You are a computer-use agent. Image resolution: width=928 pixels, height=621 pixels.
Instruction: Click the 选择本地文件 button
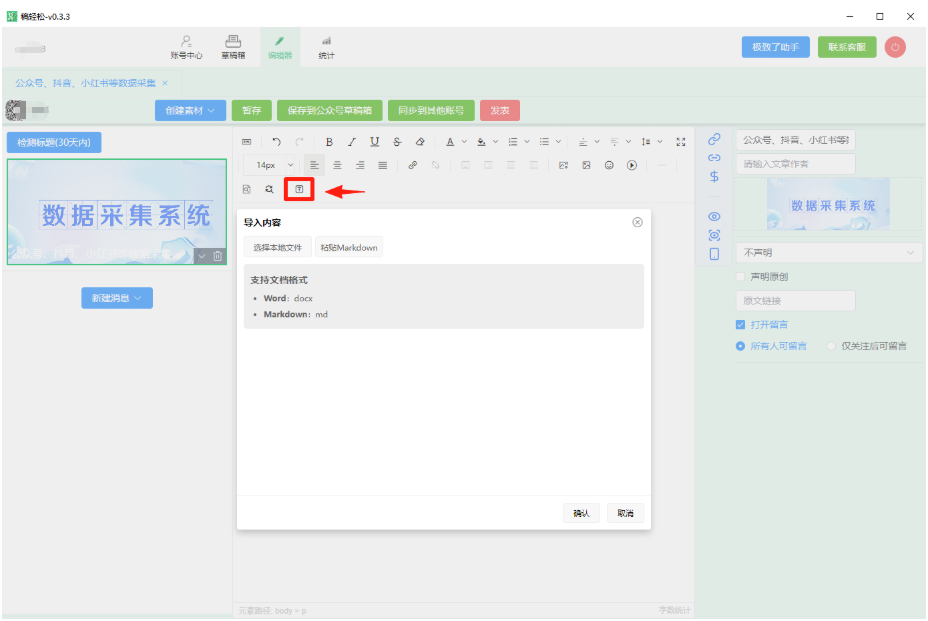pos(277,247)
